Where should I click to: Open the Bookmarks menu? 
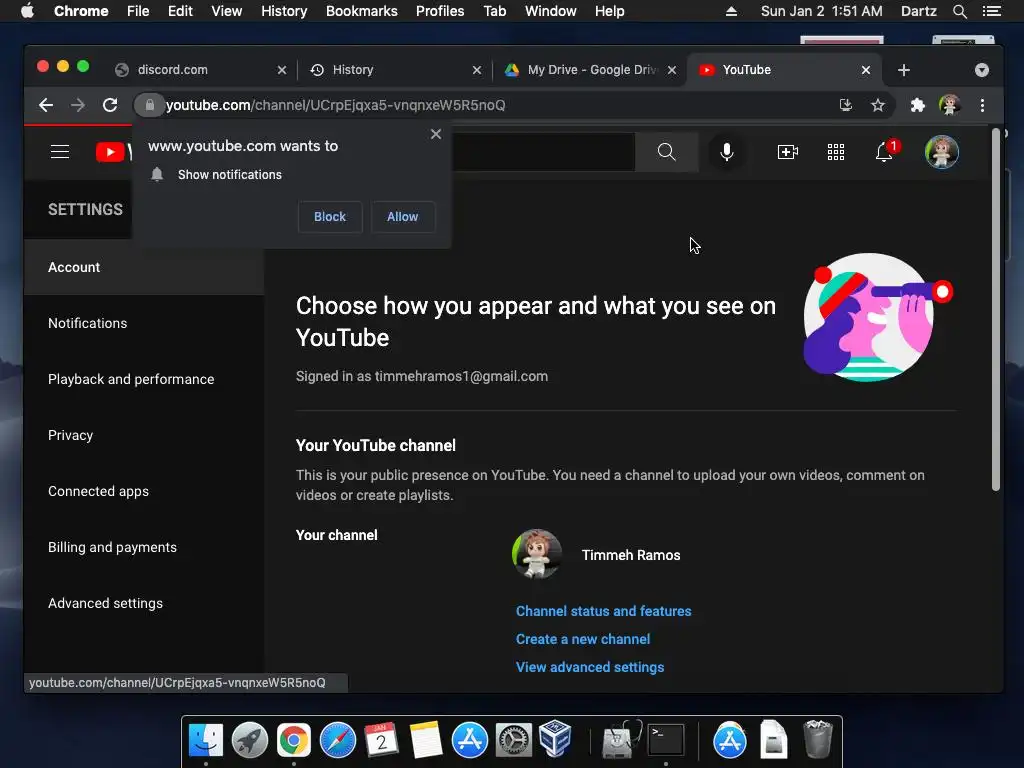click(361, 11)
